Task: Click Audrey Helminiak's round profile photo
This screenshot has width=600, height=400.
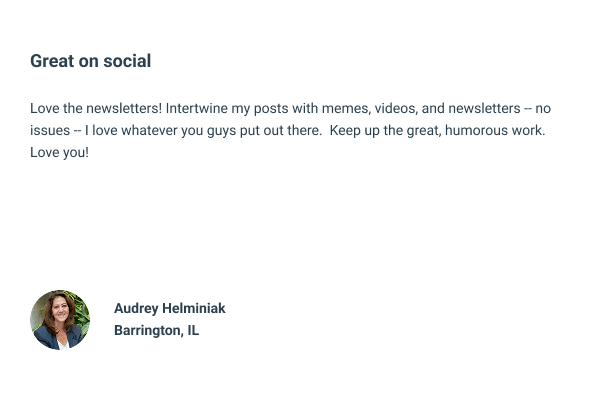Action: click(x=60, y=320)
